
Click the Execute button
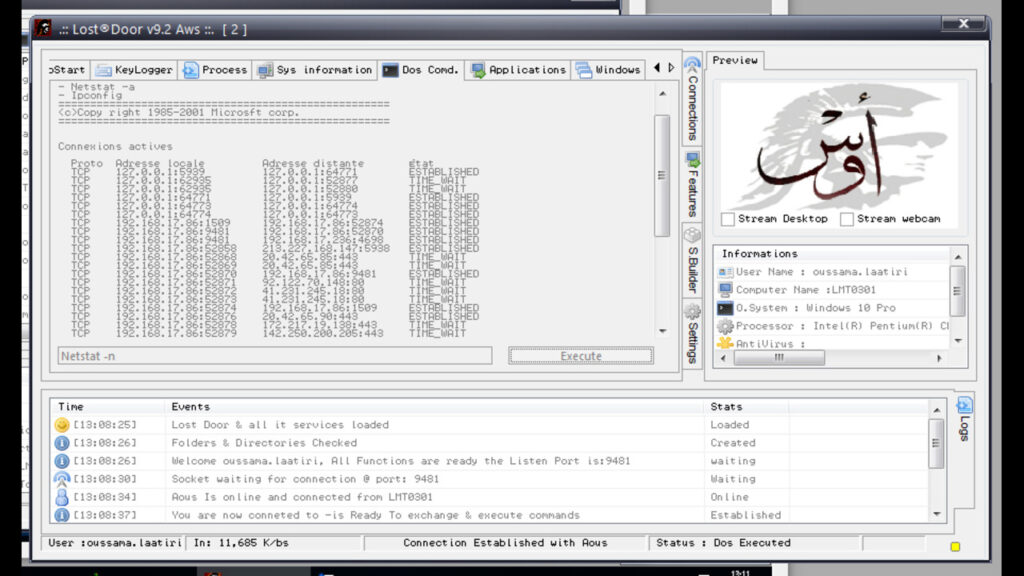[x=581, y=356]
